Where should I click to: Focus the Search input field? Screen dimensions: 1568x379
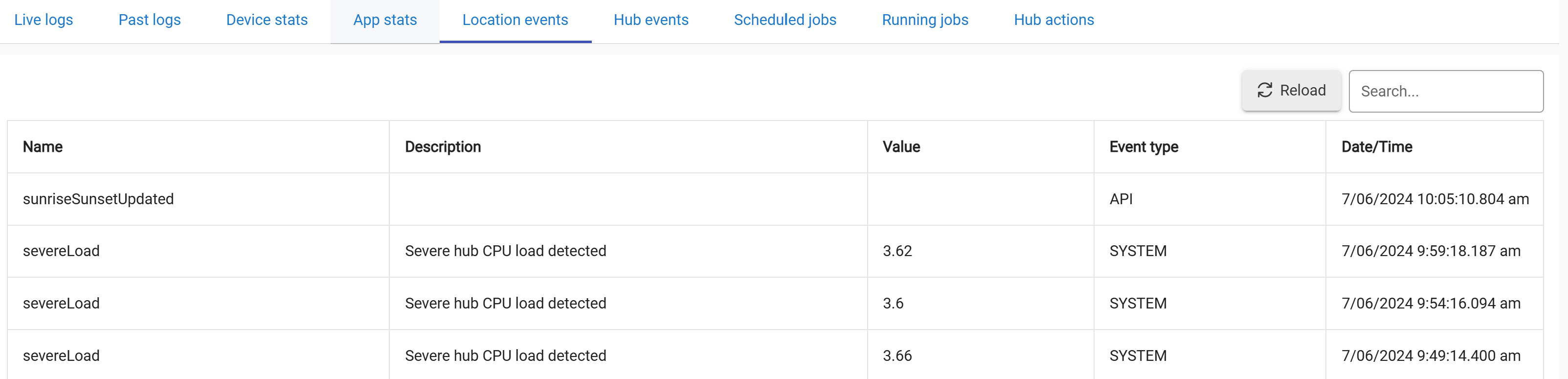point(1445,92)
